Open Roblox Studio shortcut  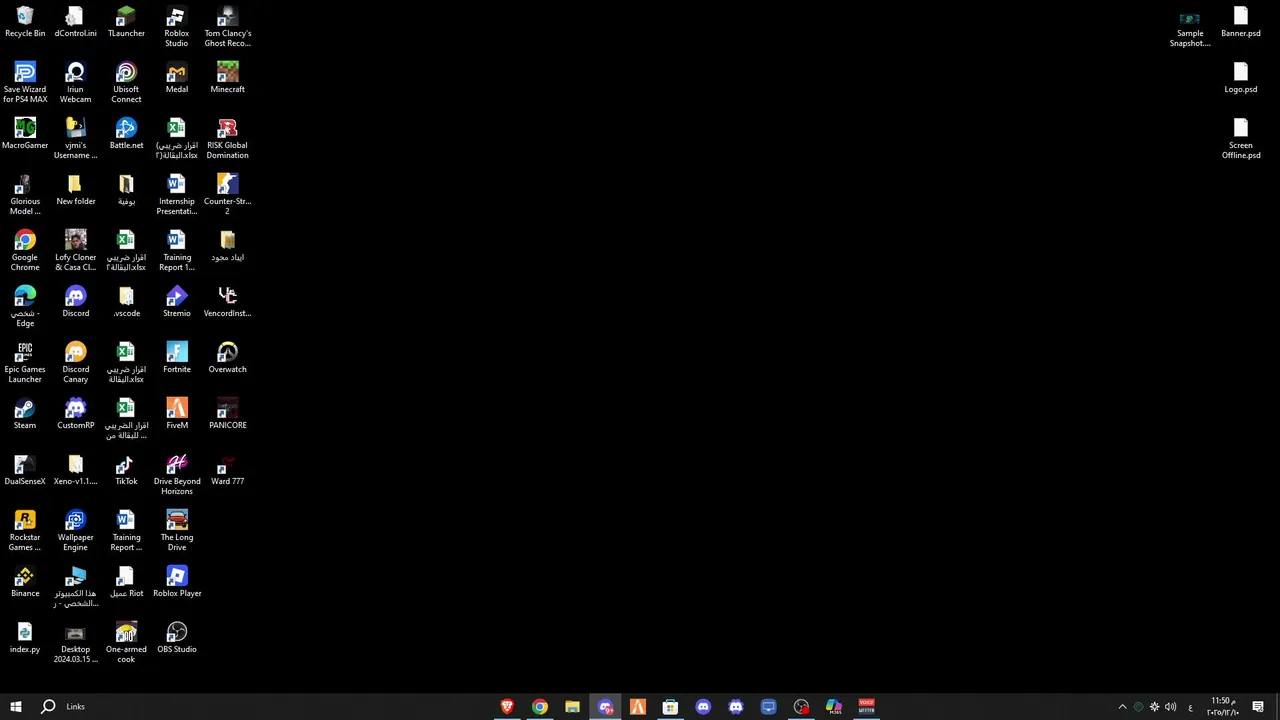[177, 28]
